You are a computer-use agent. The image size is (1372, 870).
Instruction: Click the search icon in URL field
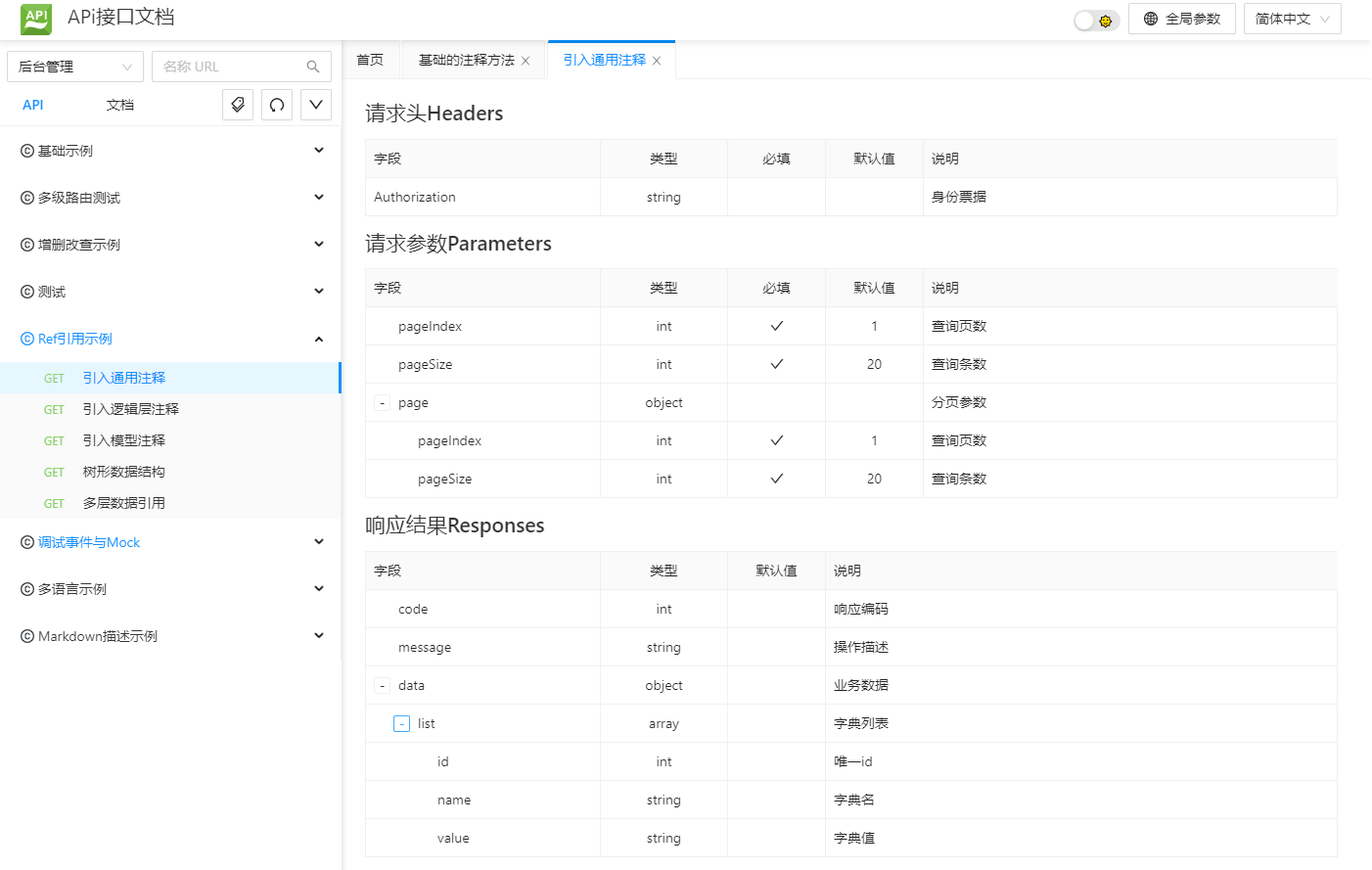(313, 67)
